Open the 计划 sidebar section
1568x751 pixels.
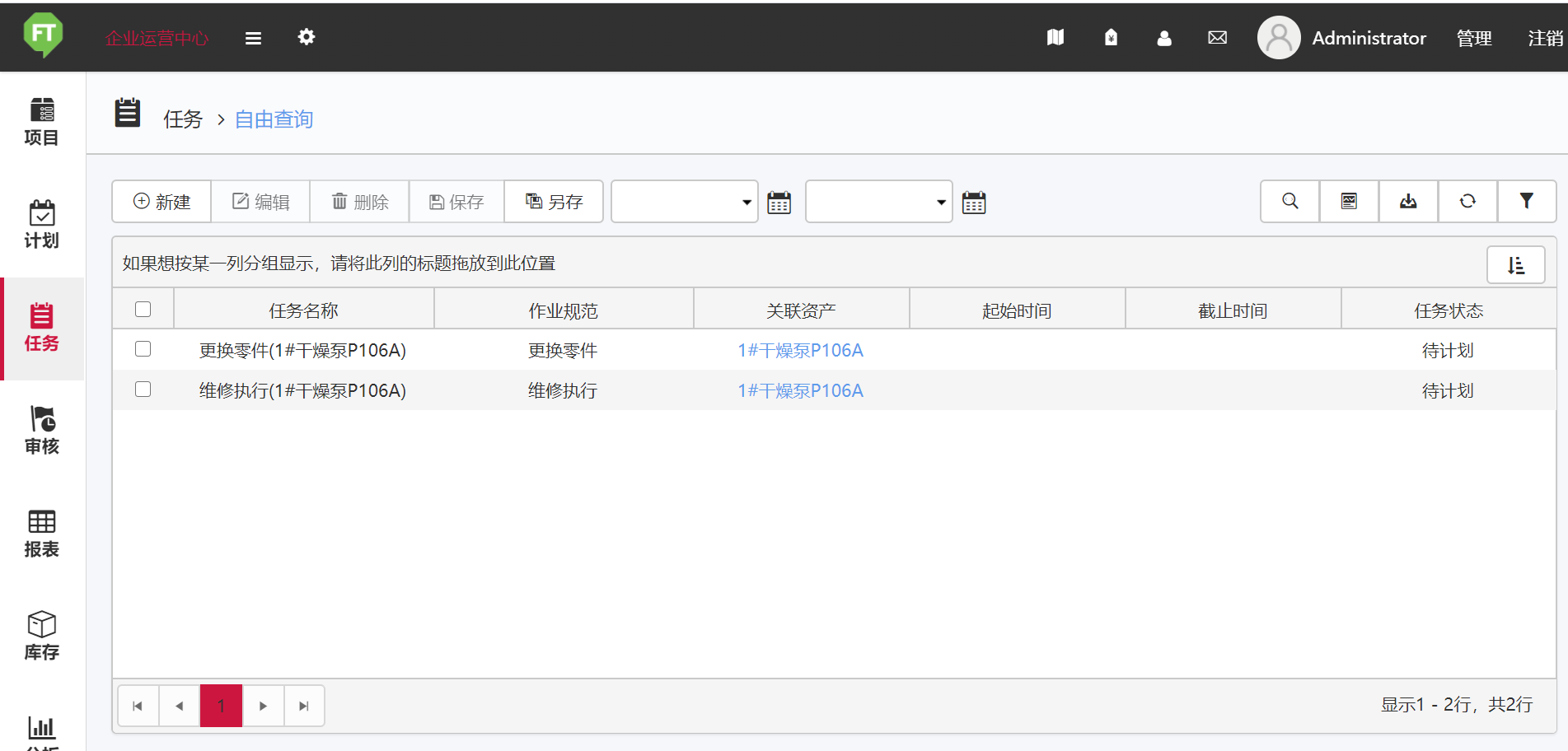click(x=41, y=224)
